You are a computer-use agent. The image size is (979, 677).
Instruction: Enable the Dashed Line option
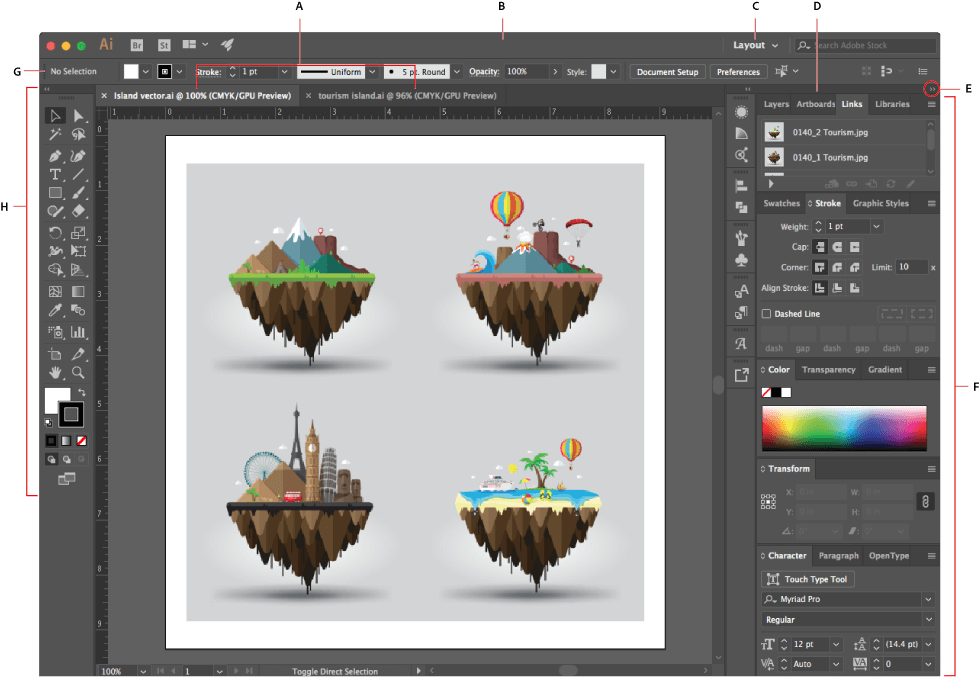[766, 313]
